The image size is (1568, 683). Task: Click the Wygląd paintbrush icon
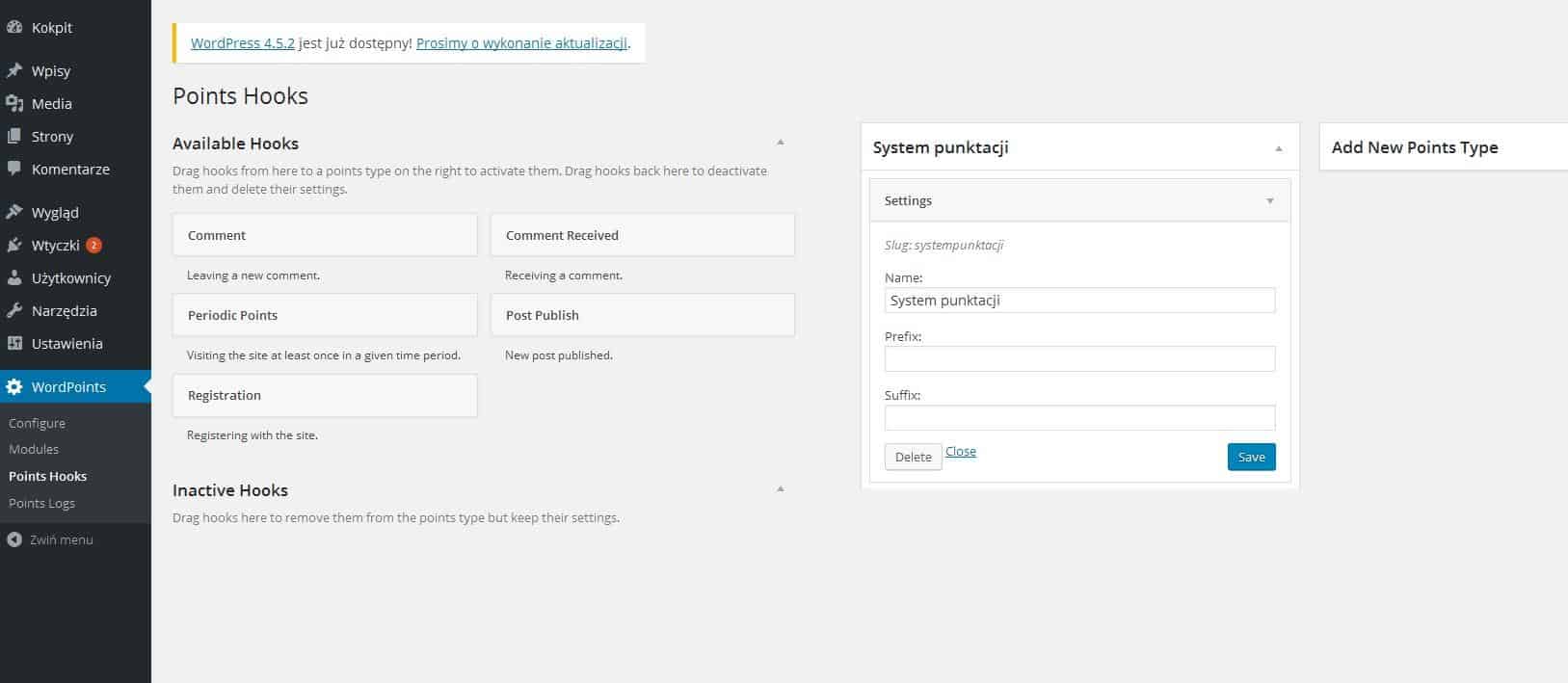(14, 213)
